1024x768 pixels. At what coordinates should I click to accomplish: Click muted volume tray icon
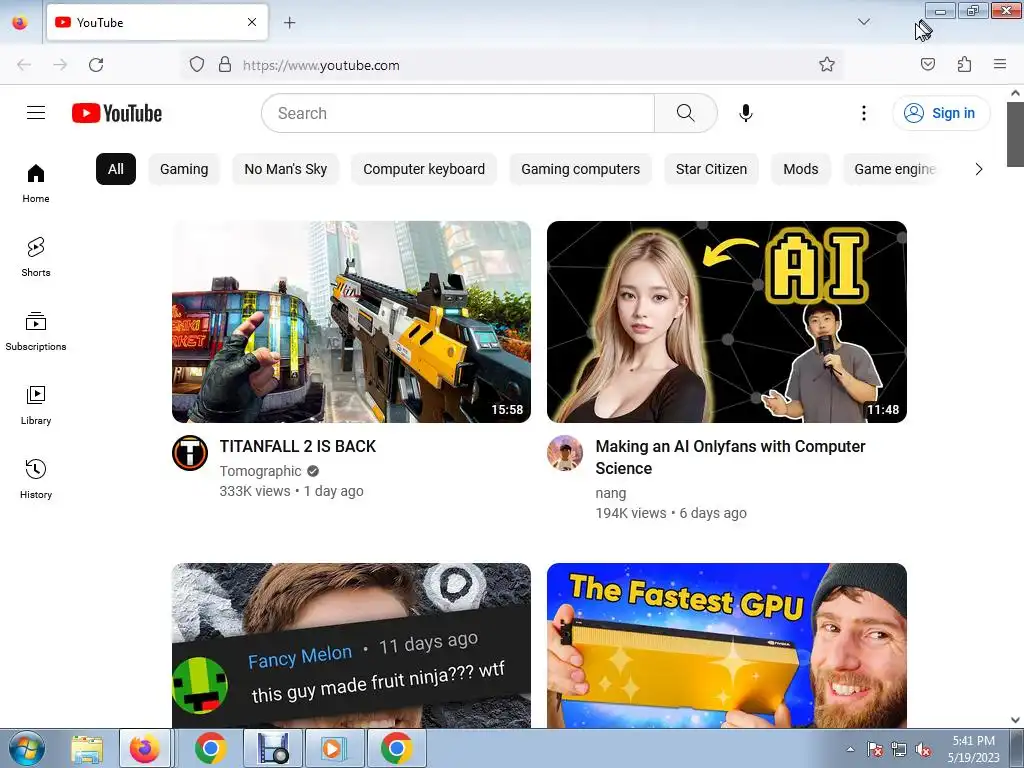[923, 749]
